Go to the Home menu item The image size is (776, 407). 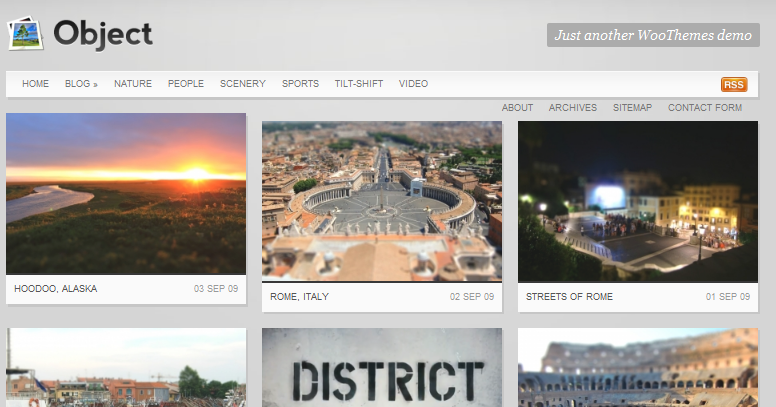[x=35, y=84]
